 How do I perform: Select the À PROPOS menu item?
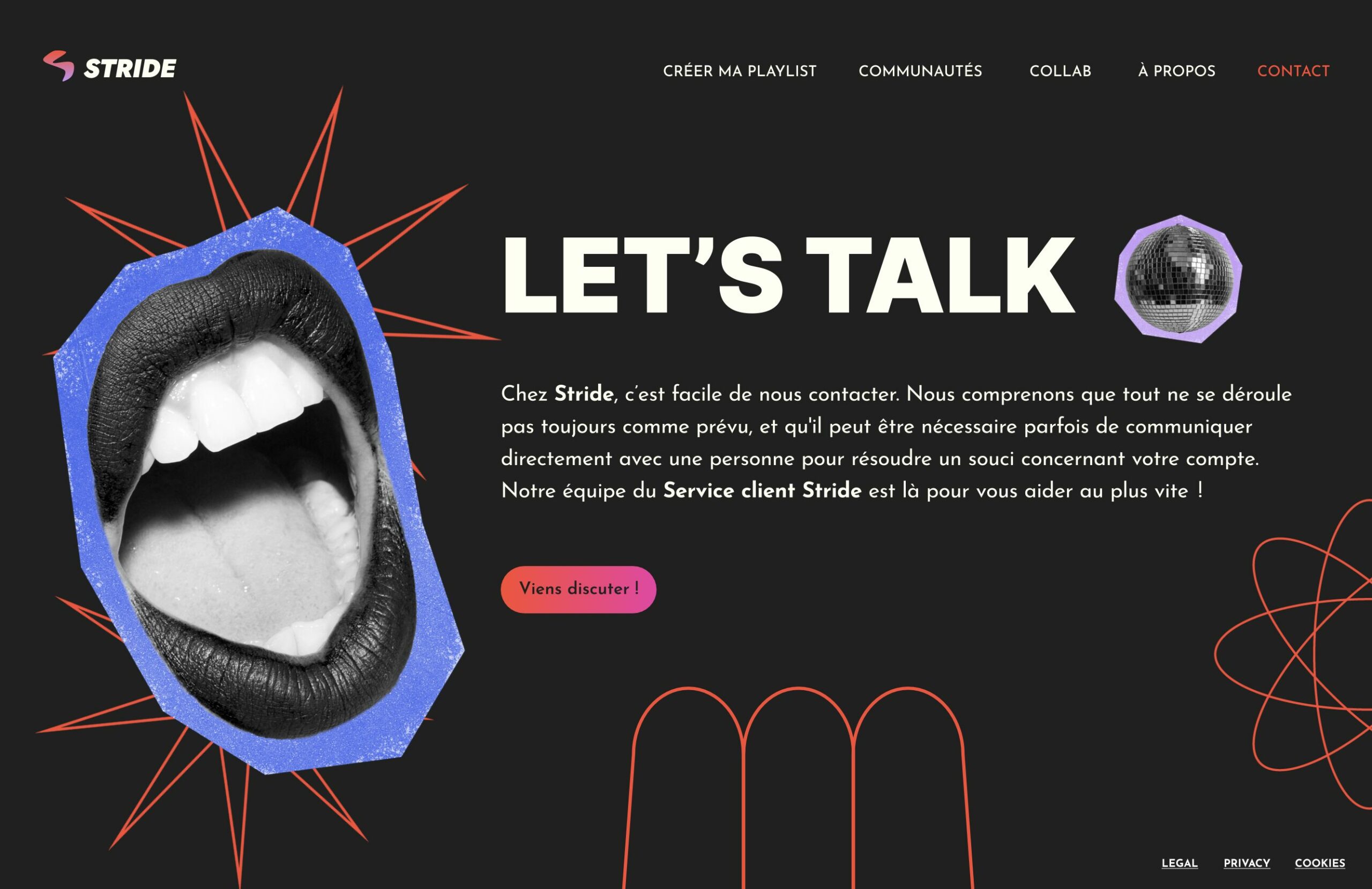click(1176, 71)
